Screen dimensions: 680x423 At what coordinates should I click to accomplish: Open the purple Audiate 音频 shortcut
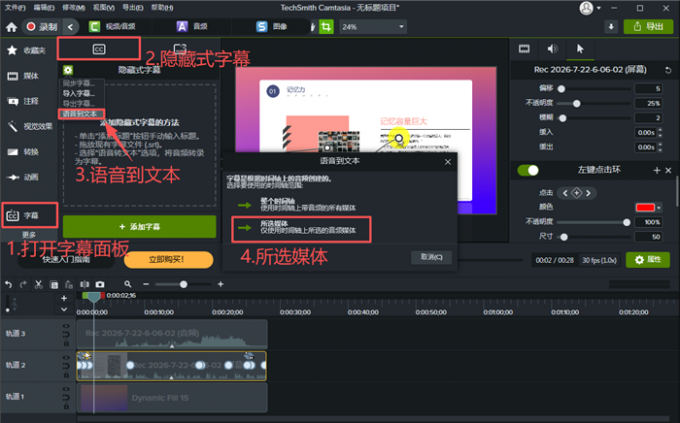(192, 27)
